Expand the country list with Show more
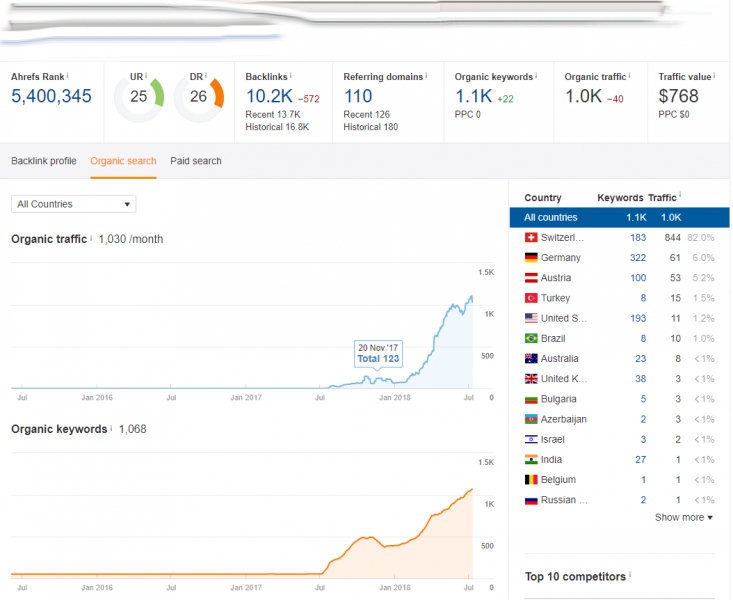The image size is (733, 600). pyautogui.click(x=683, y=517)
